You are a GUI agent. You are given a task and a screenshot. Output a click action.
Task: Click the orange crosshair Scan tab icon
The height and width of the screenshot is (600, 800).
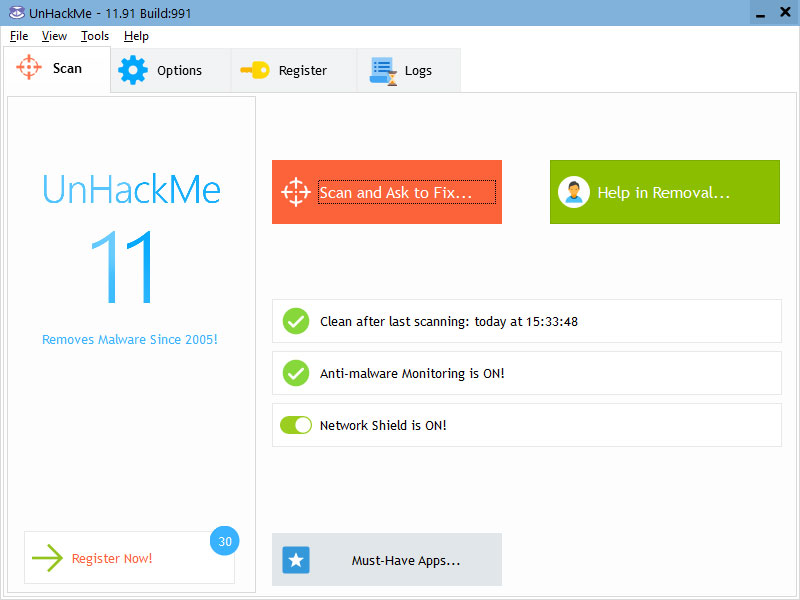[x=29, y=67]
